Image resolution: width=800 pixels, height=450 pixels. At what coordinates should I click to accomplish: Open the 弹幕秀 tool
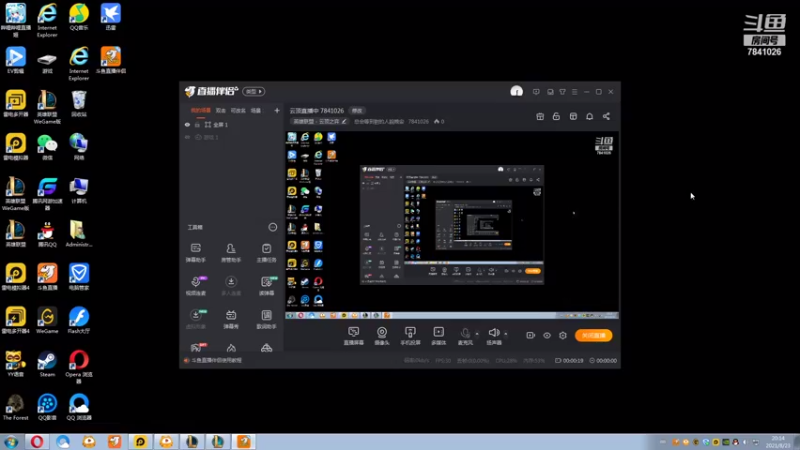[x=231, y=319]
